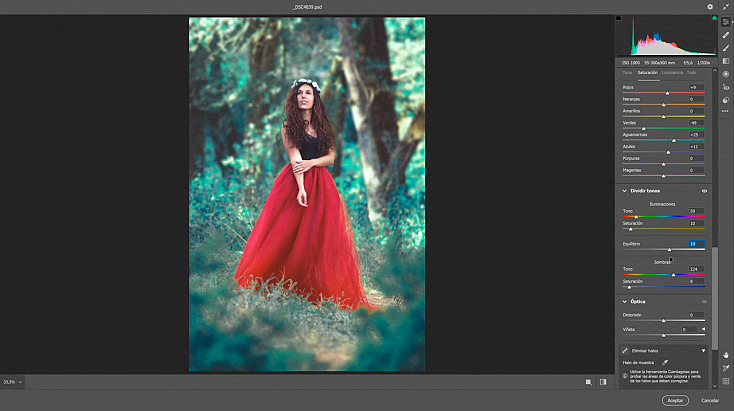Collapse the Eliminar halos sub-panel
The image size is (734, 411).
pos(703,351)
